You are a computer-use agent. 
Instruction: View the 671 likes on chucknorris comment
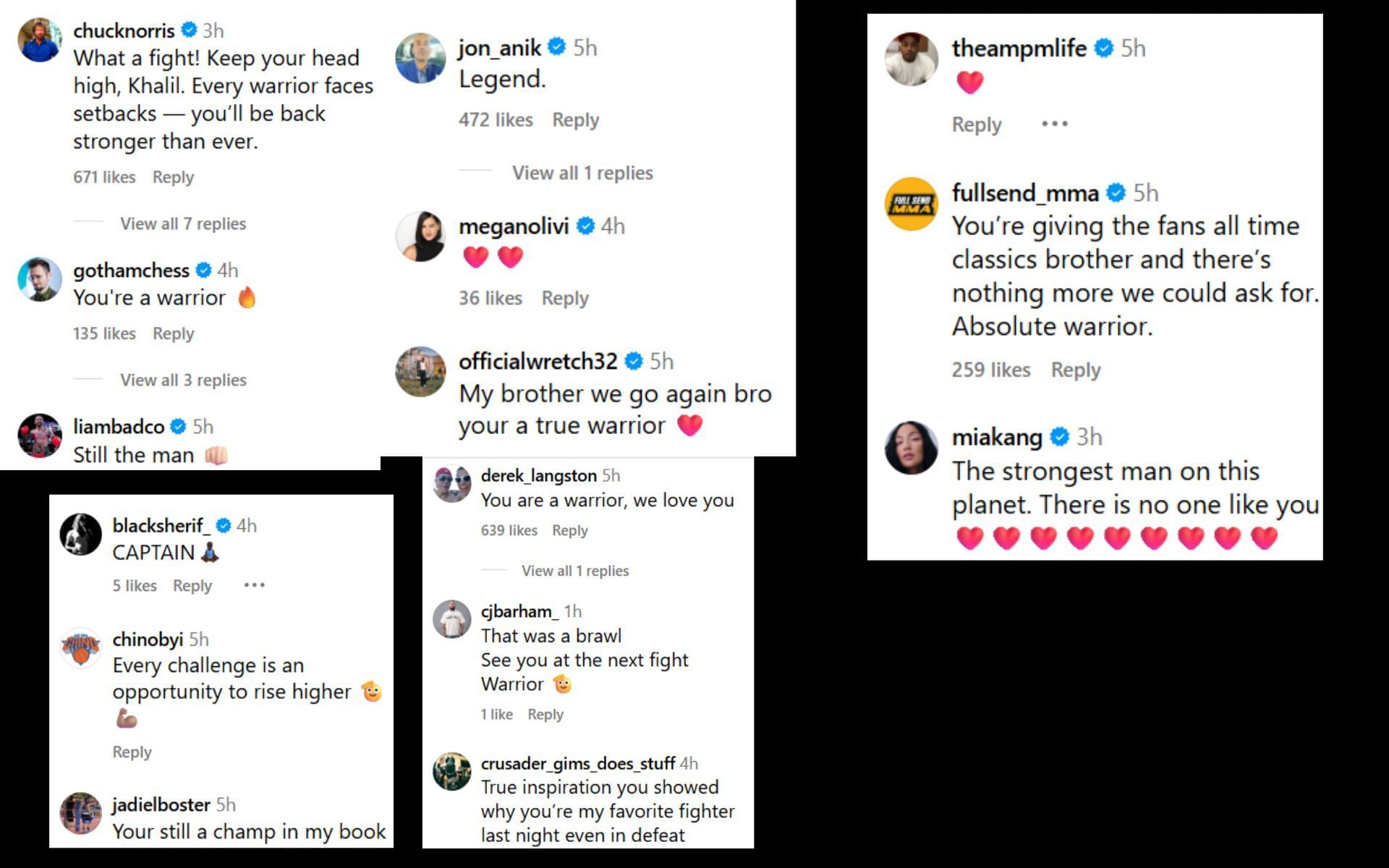[104, 177]
